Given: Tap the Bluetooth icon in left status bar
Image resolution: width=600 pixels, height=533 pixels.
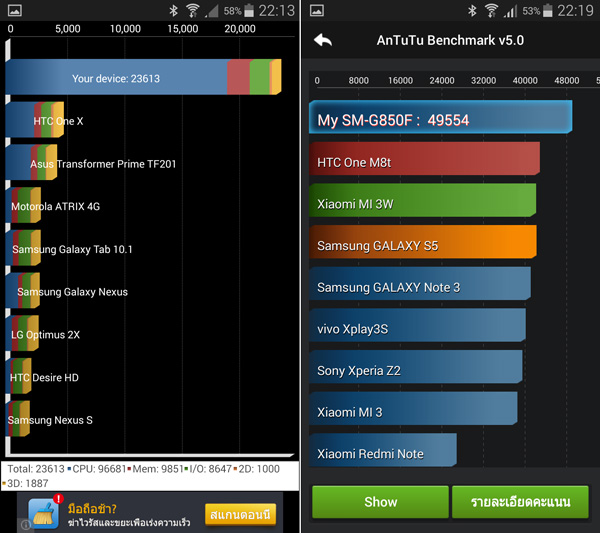Looking at the screenshot, I should (x=174, y=11).
